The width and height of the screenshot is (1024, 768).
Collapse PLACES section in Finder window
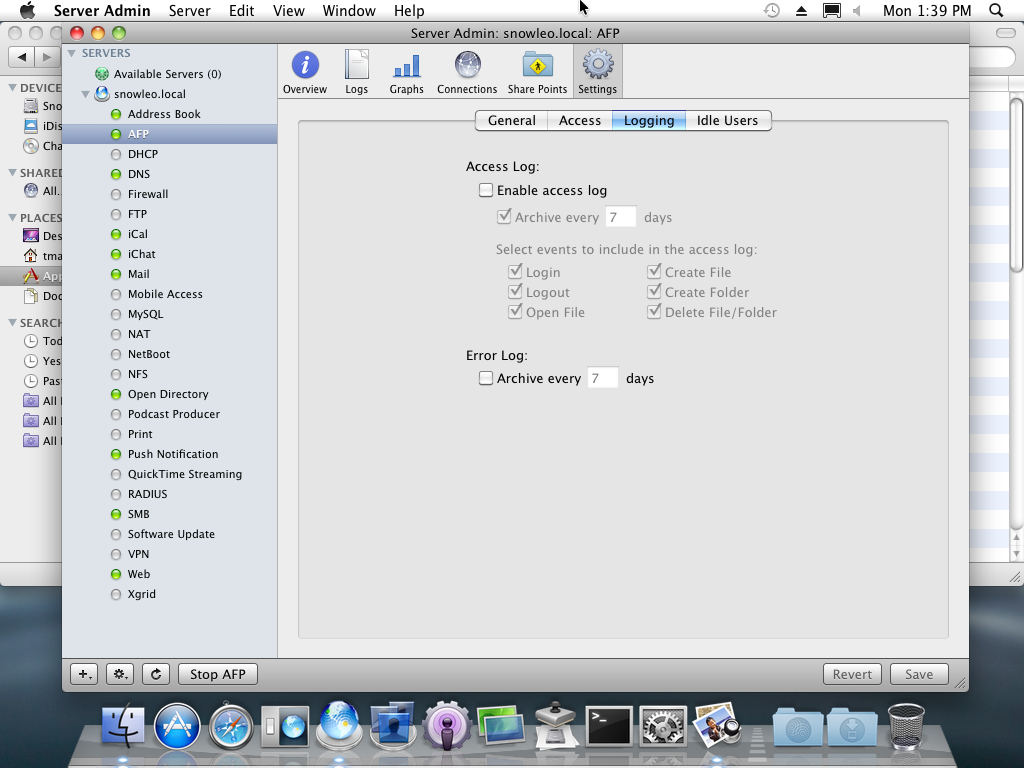12,217
